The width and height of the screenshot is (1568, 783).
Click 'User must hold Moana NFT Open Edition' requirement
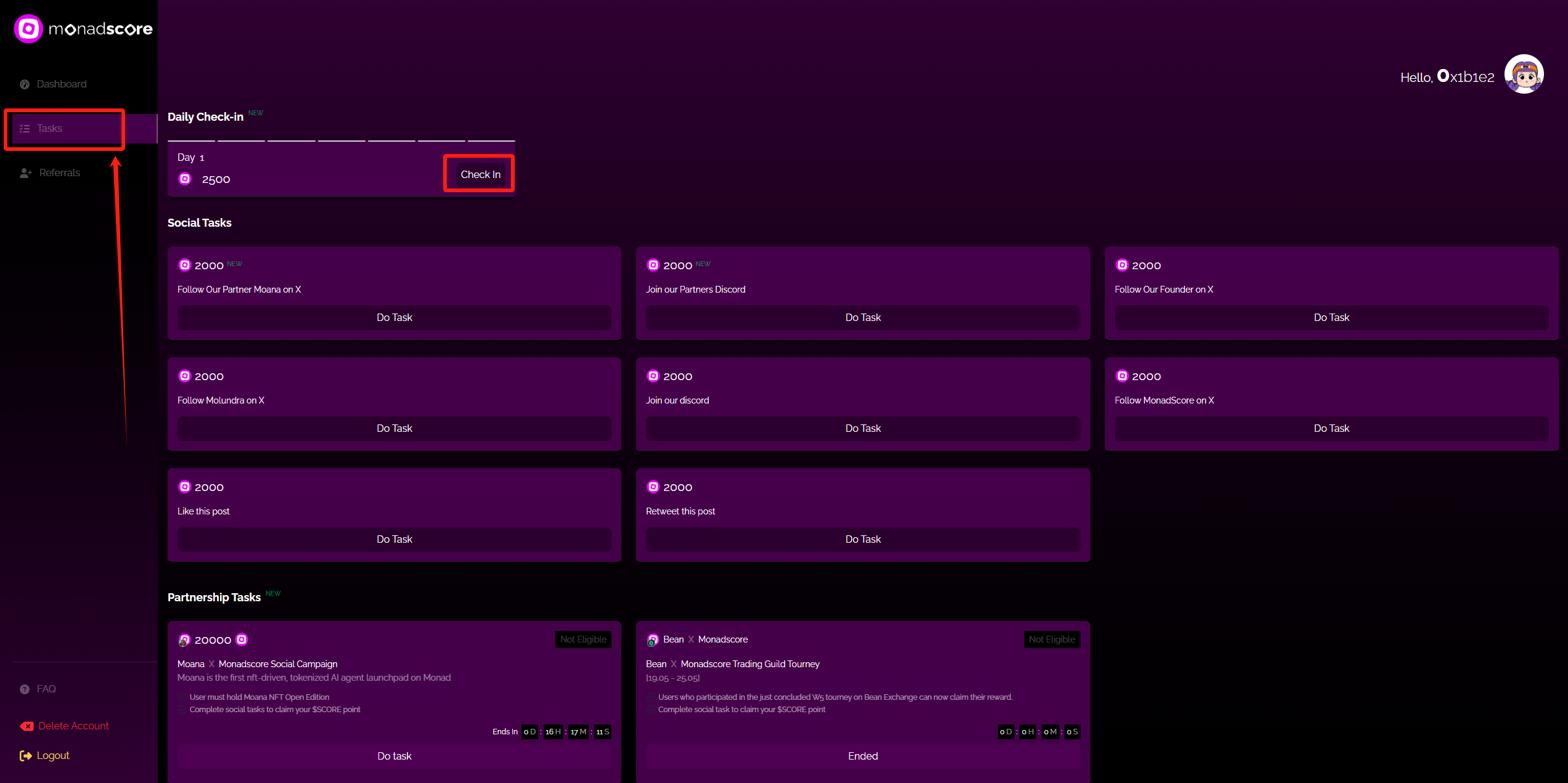pyautogui.click(x=259, y=697)
